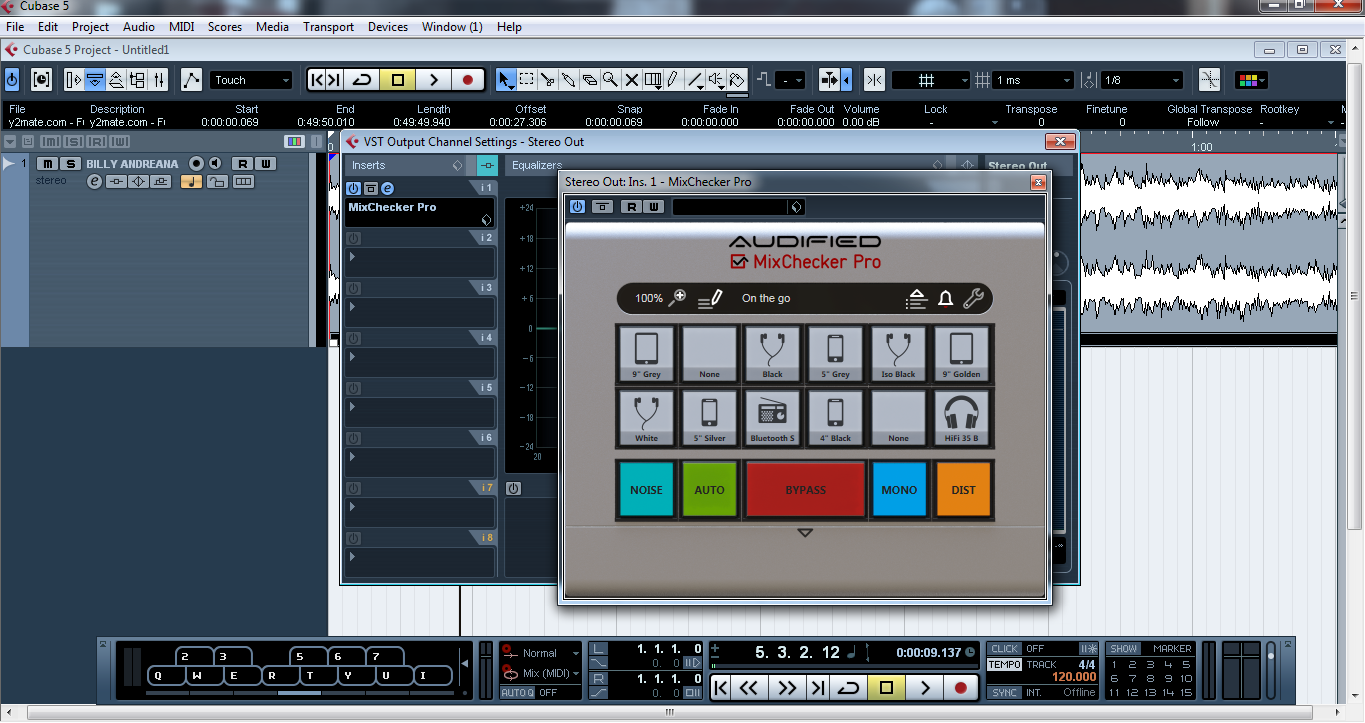Screen dimensions: 1365x723
Task: Open the Audio menu
Action: point(139,27)
